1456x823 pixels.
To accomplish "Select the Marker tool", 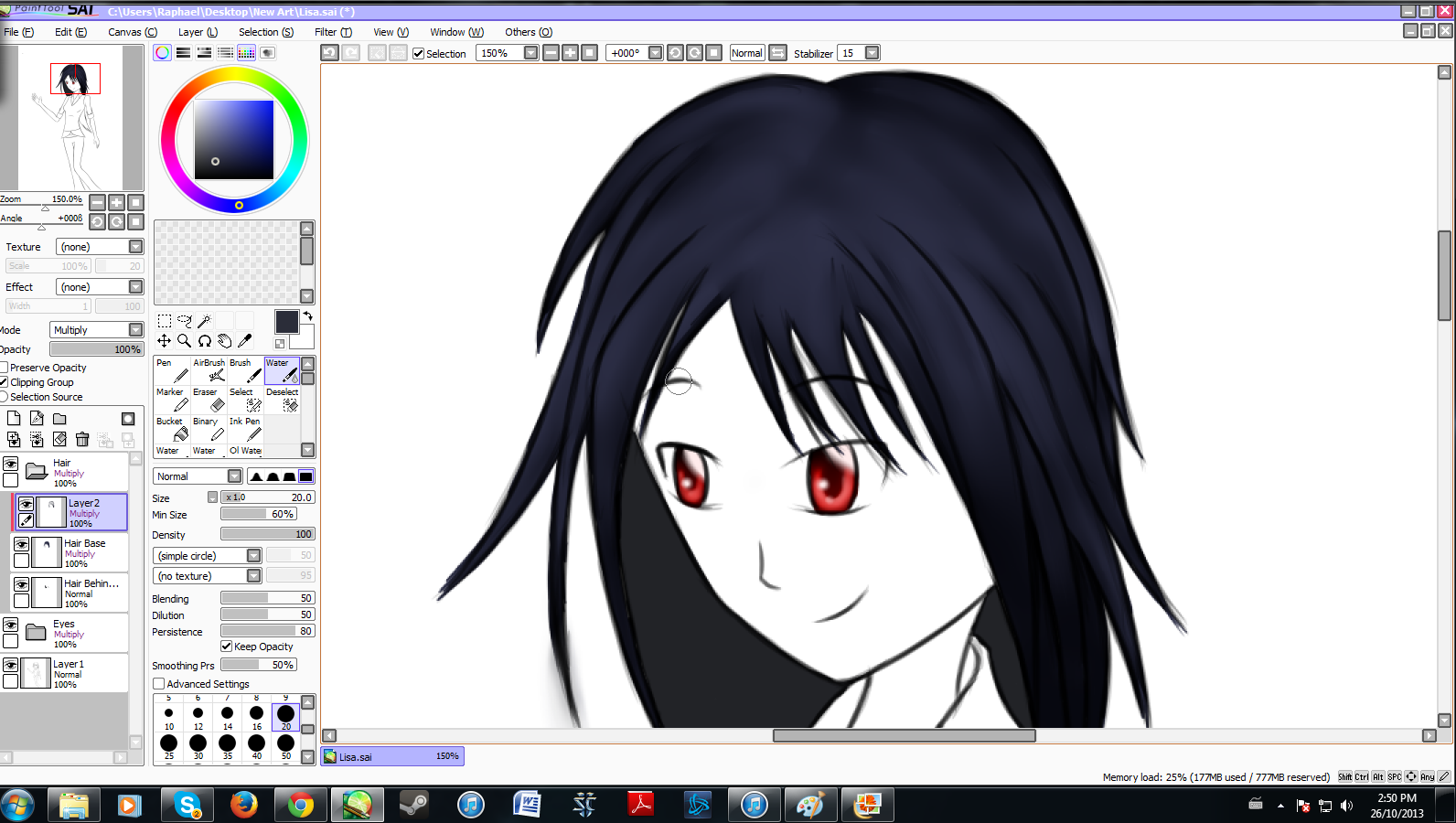I will tap(173, 400).
